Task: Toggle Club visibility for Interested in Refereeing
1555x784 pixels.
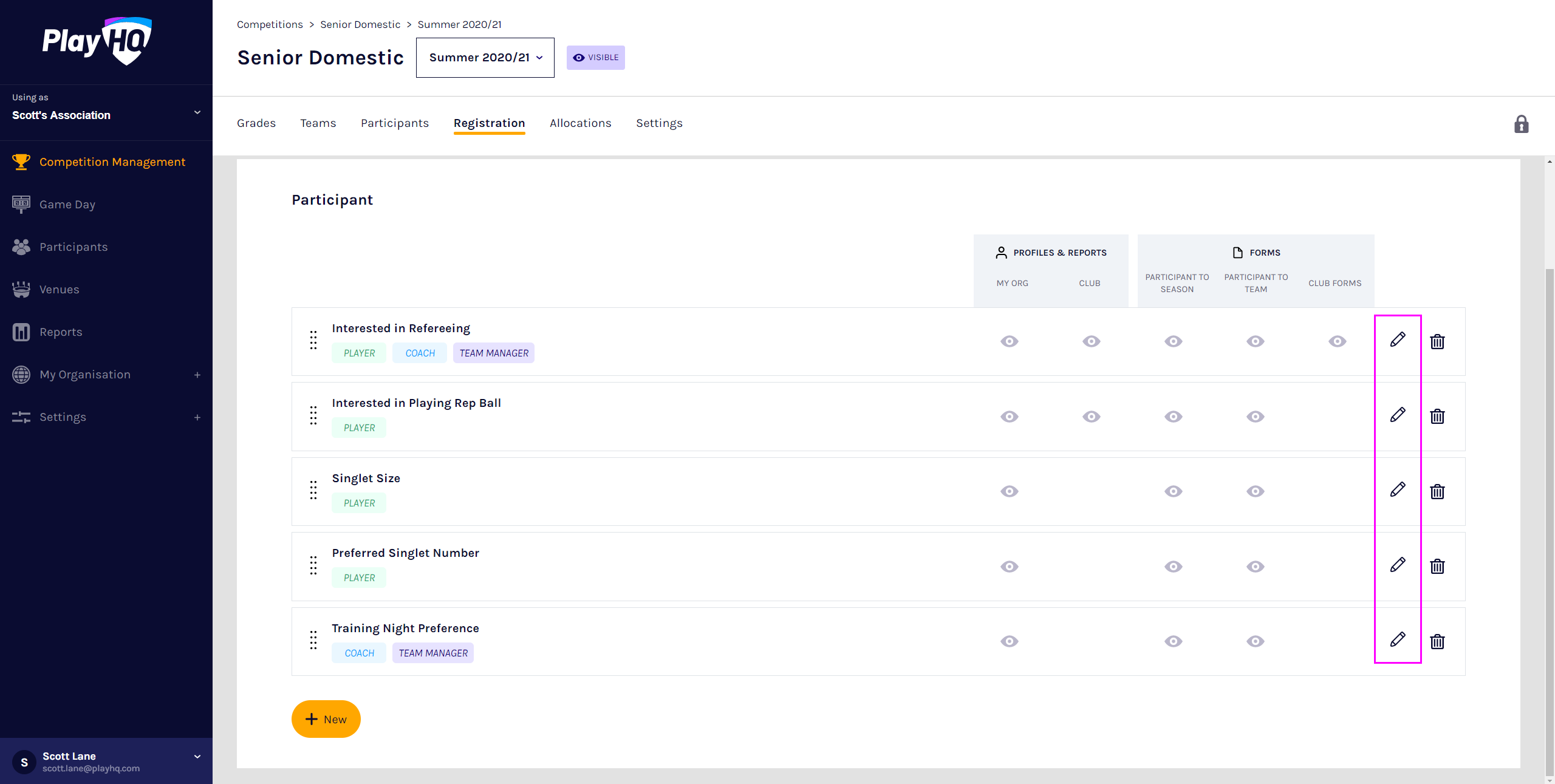Action: pyautogui.click(x=1092, y=341)
